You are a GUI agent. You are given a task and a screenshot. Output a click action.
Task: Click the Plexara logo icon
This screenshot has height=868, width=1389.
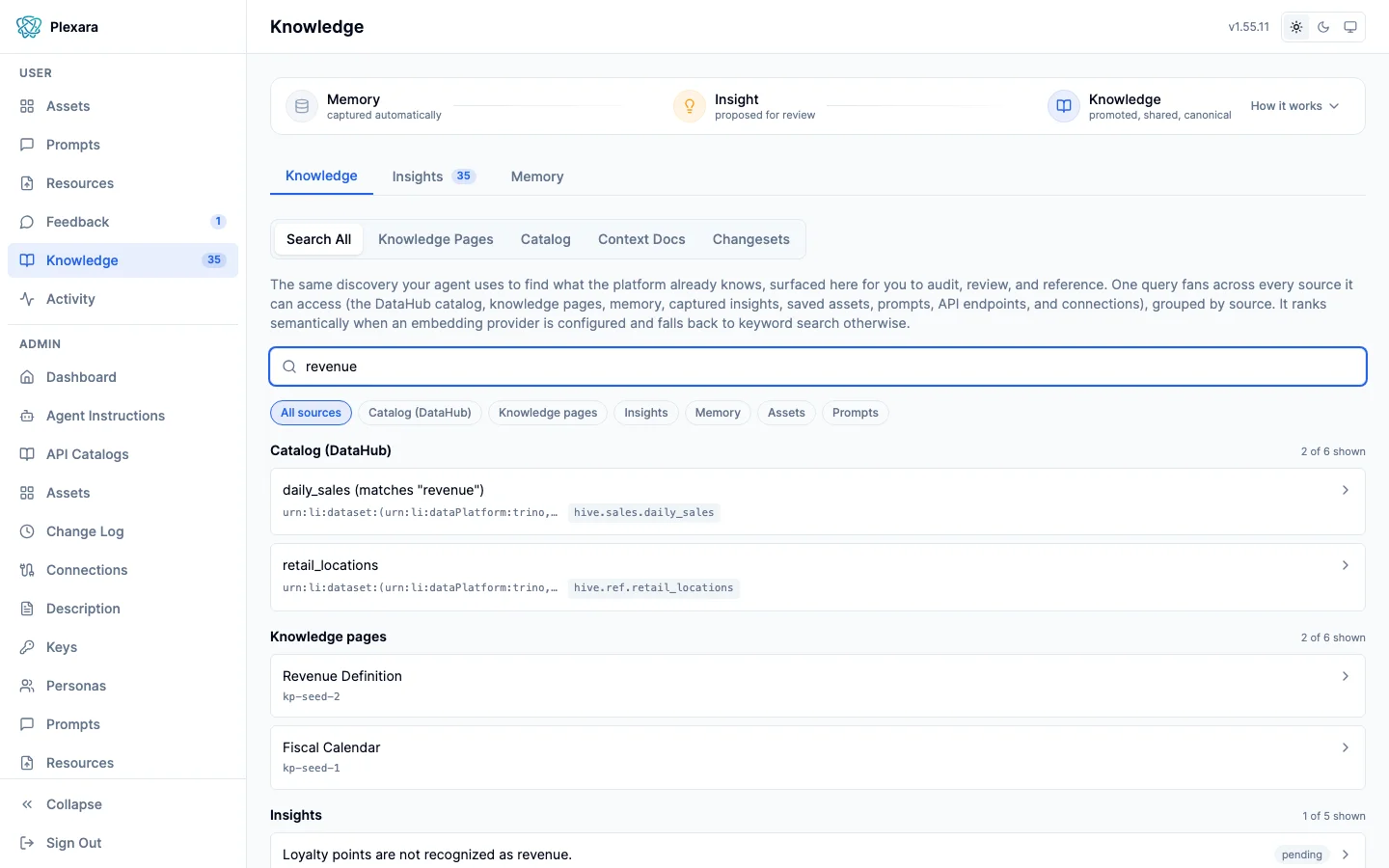coord(29,27)
